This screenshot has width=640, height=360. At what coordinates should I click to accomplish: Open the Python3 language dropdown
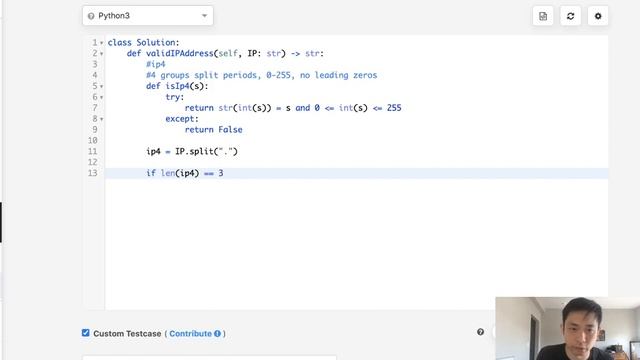click(x=147, y=16)
